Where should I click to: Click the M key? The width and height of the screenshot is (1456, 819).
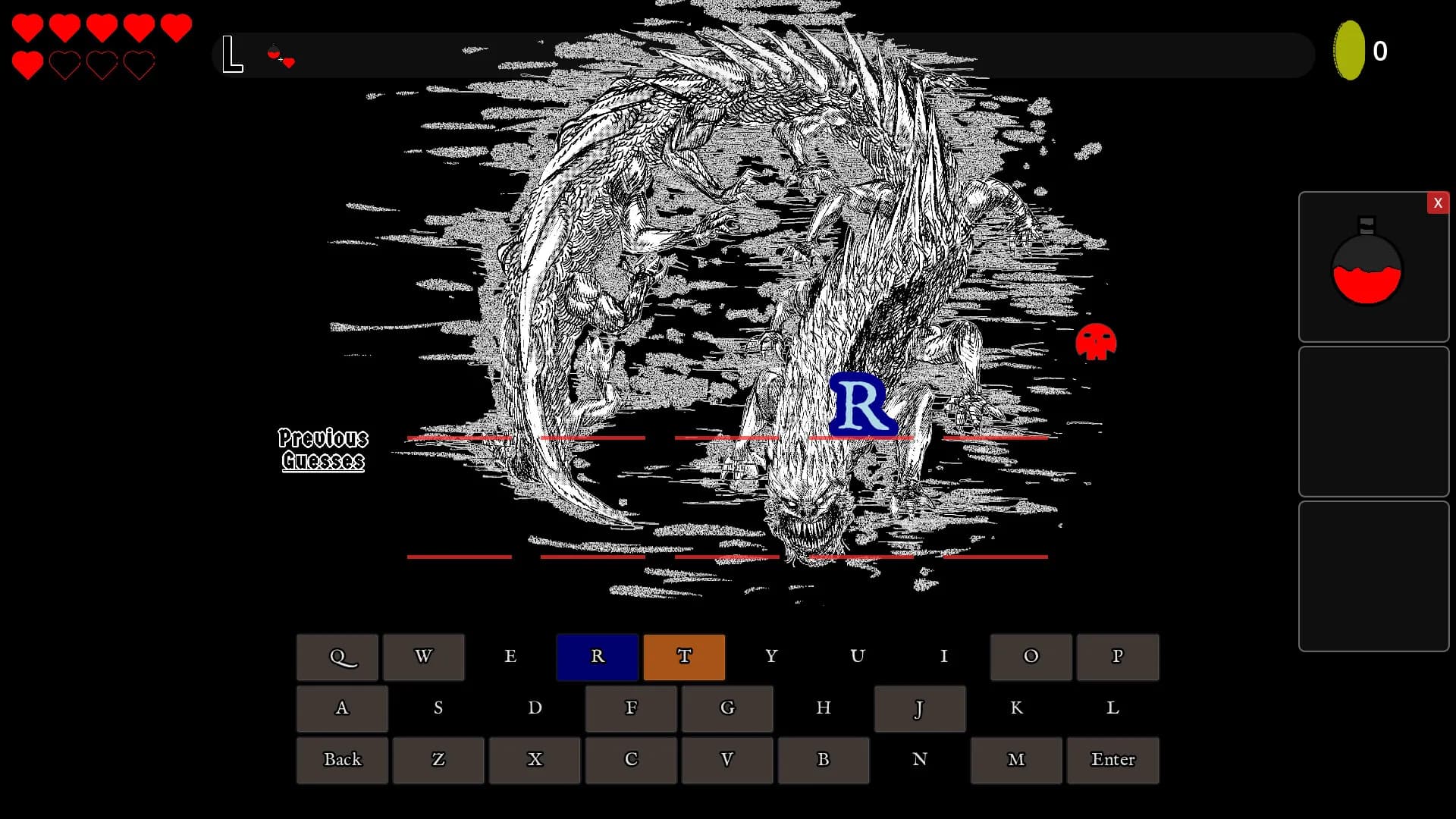(x=1016, y=760)
